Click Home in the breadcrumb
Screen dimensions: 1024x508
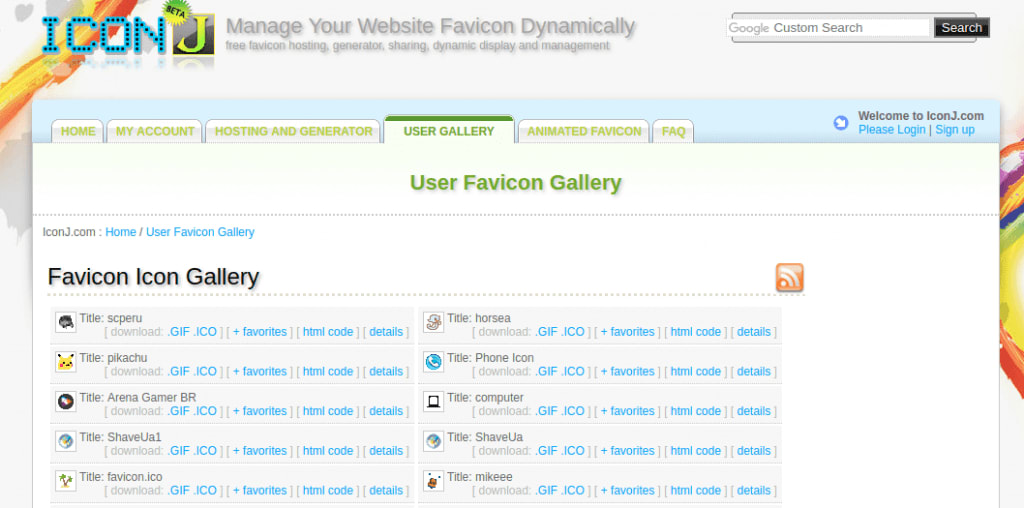(x=121, y=232)
